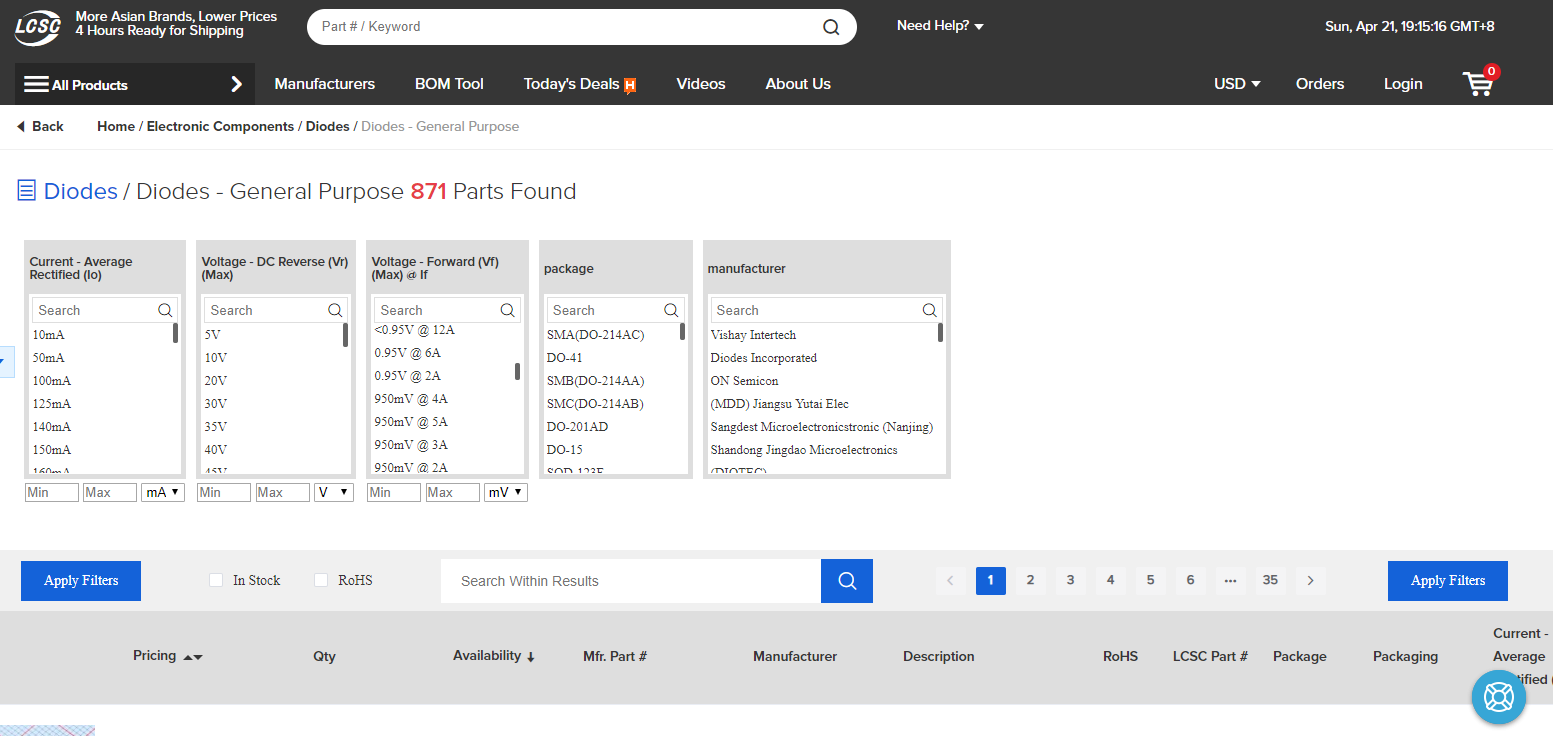Select DO-41 in package filter
The image size is (1553, 736).
click(x=565, y=358)
